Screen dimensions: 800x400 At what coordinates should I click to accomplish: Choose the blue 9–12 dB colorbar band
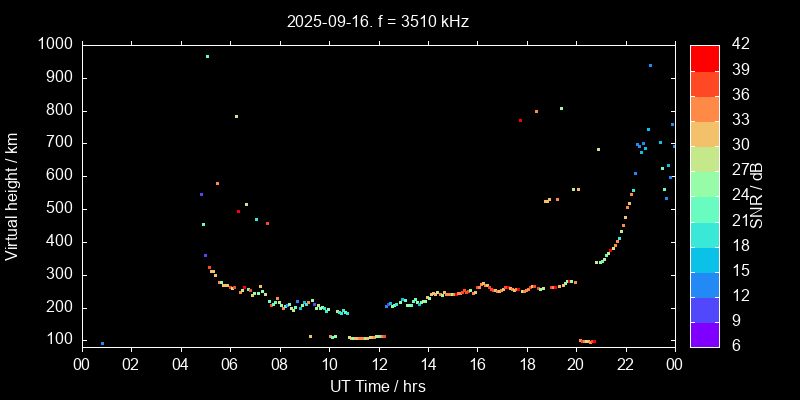pyautogui.click(x=705, y=309)
